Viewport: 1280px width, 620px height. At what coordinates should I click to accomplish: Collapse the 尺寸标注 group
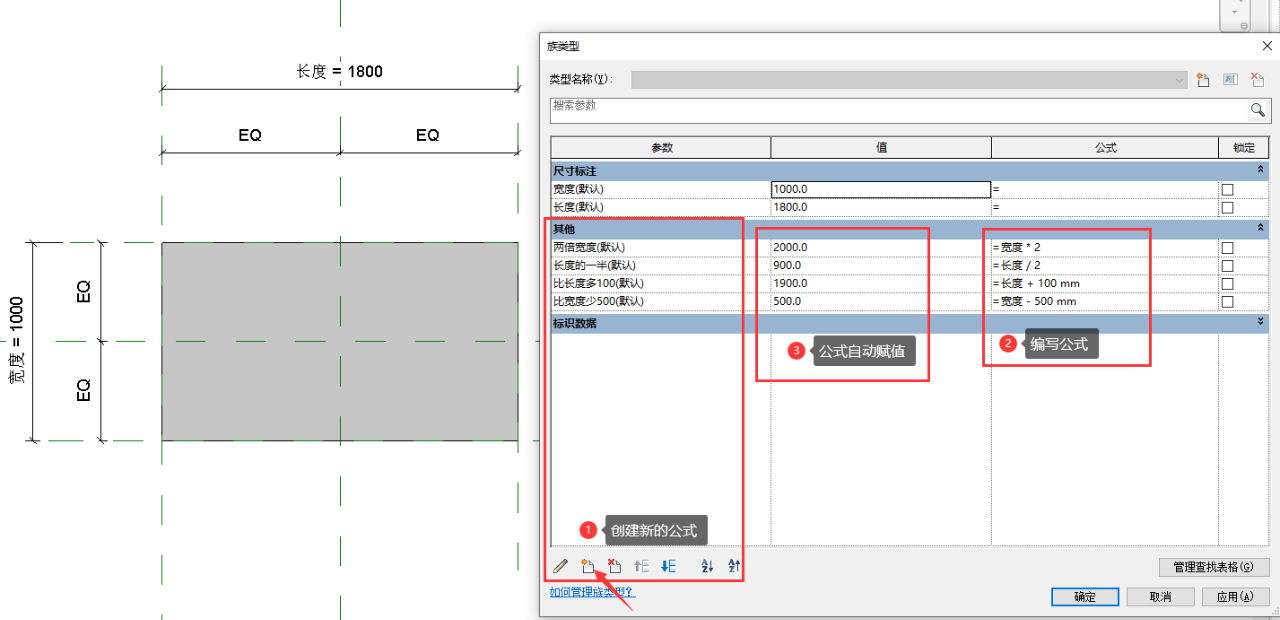pos(1262,171)
